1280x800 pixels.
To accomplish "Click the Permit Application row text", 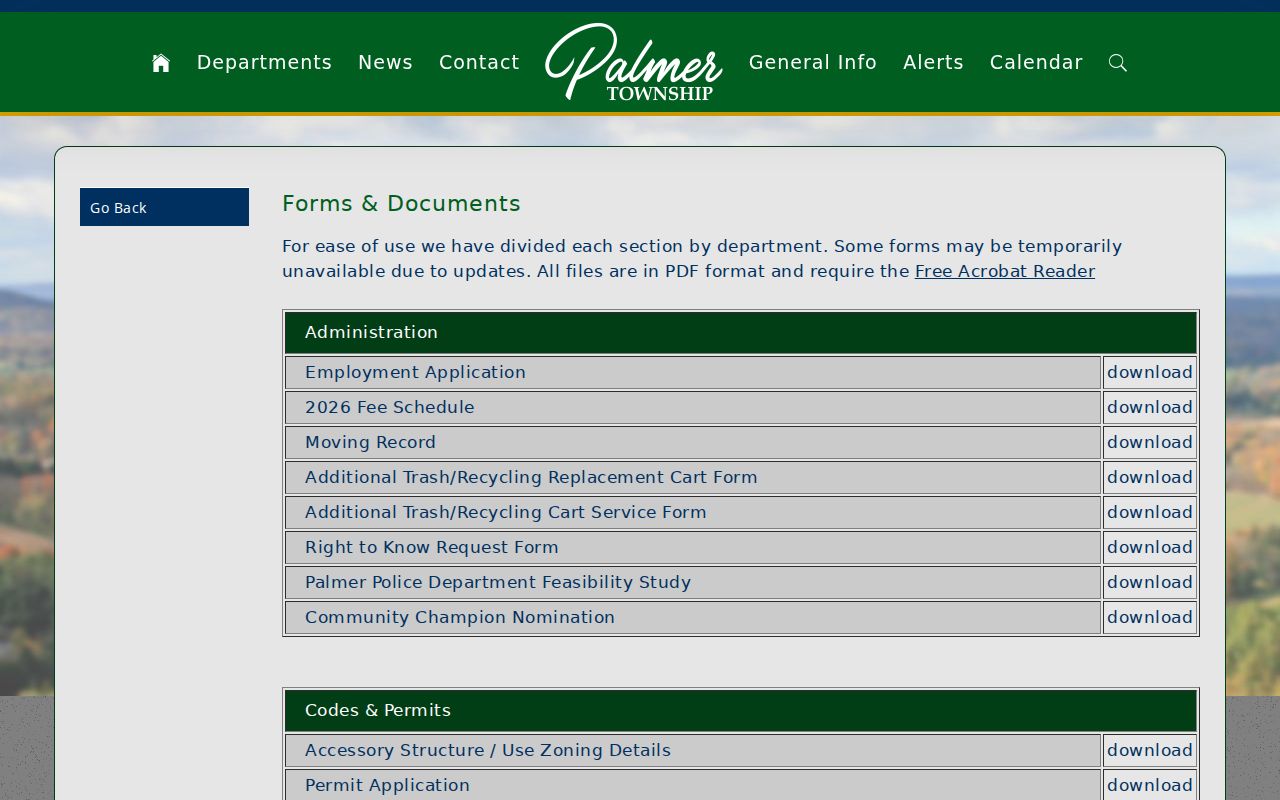I will [x=387, y=785].
